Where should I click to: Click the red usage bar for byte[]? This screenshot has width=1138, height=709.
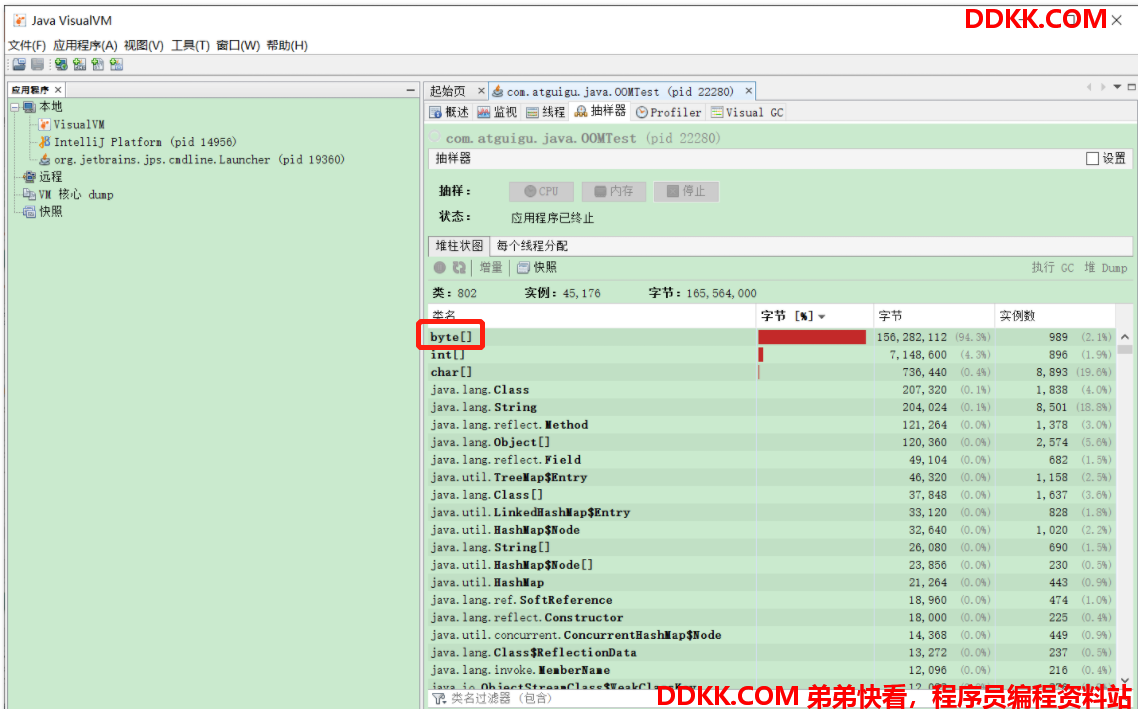[812, 337]
